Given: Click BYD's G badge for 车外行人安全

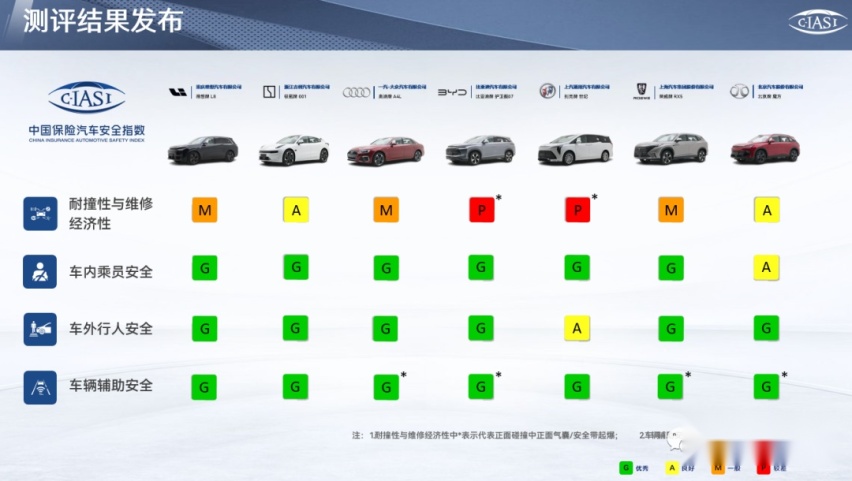Looking at the screenshot, I should click(481, 328).
